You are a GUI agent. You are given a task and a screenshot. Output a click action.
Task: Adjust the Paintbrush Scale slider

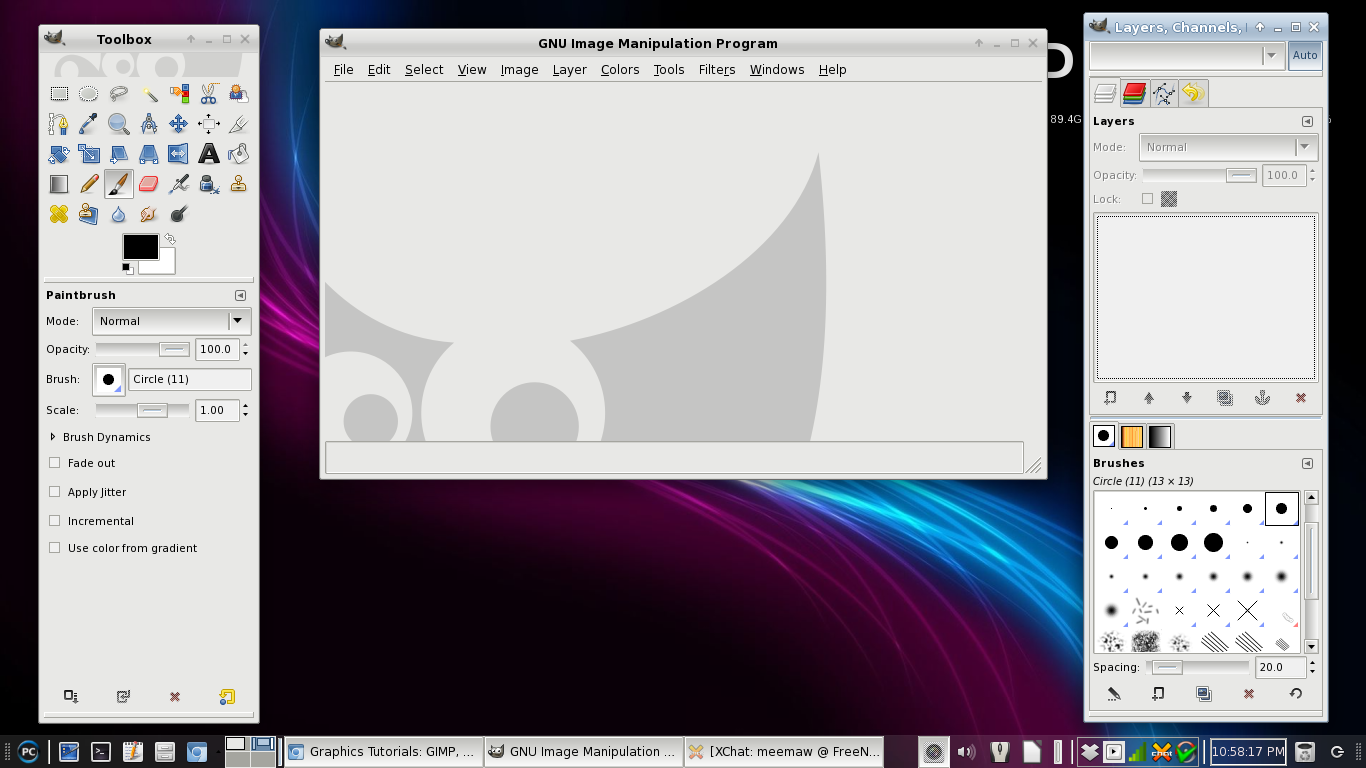tap(142, 410)
